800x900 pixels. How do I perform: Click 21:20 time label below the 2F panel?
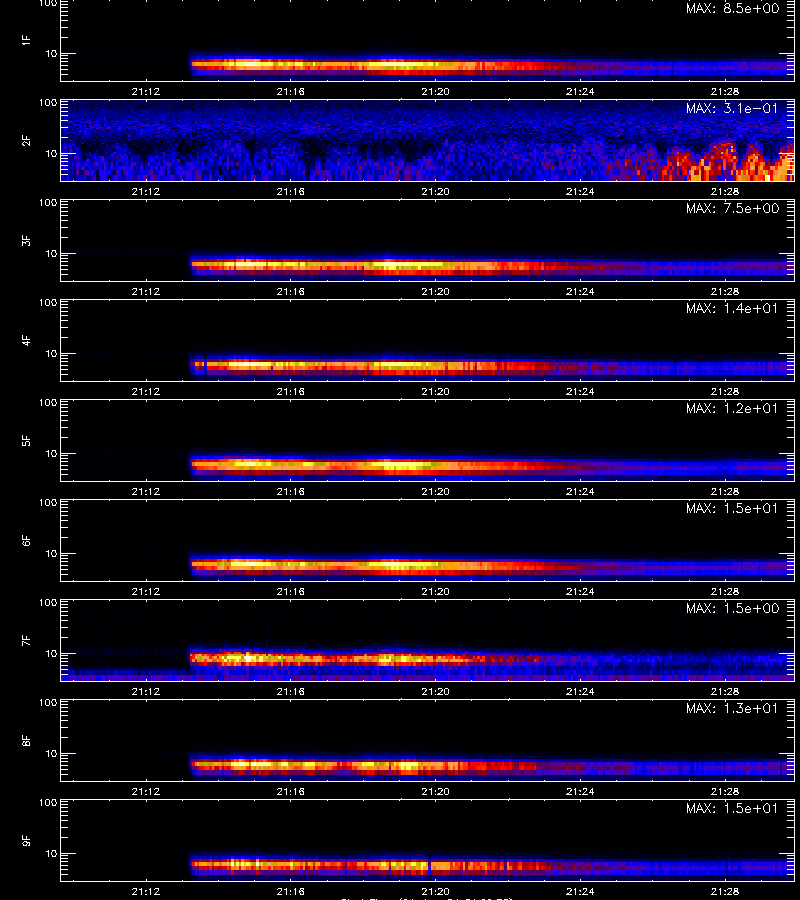(x=436, y=191)
